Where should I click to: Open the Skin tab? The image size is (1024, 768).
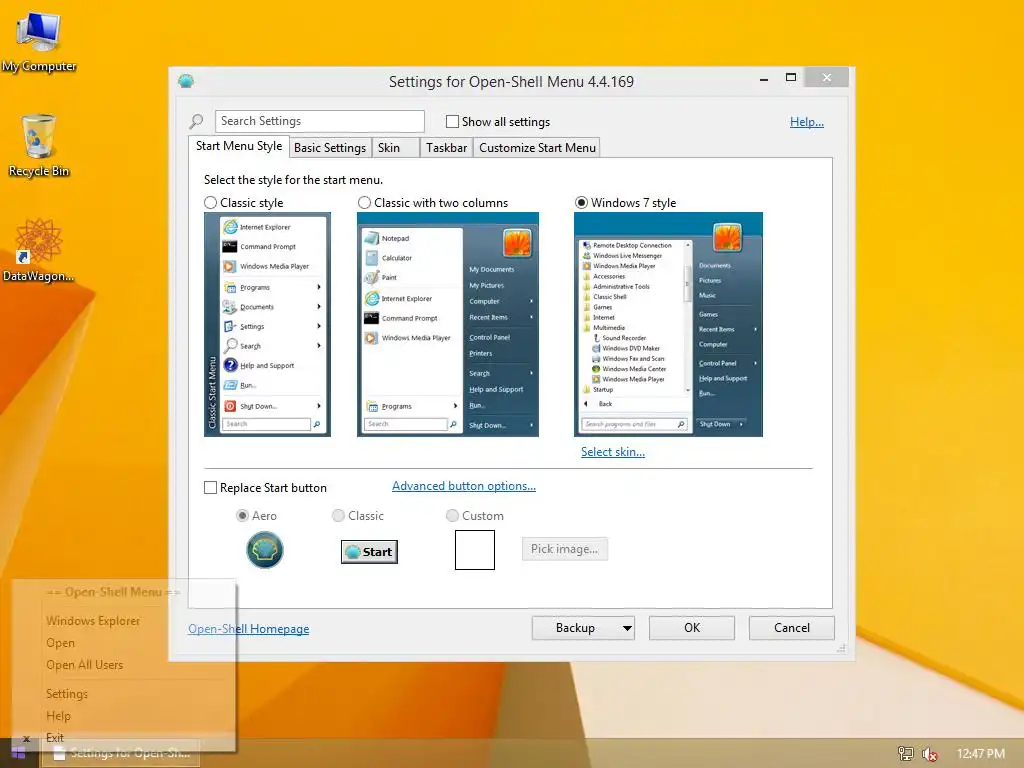(395, 148)
